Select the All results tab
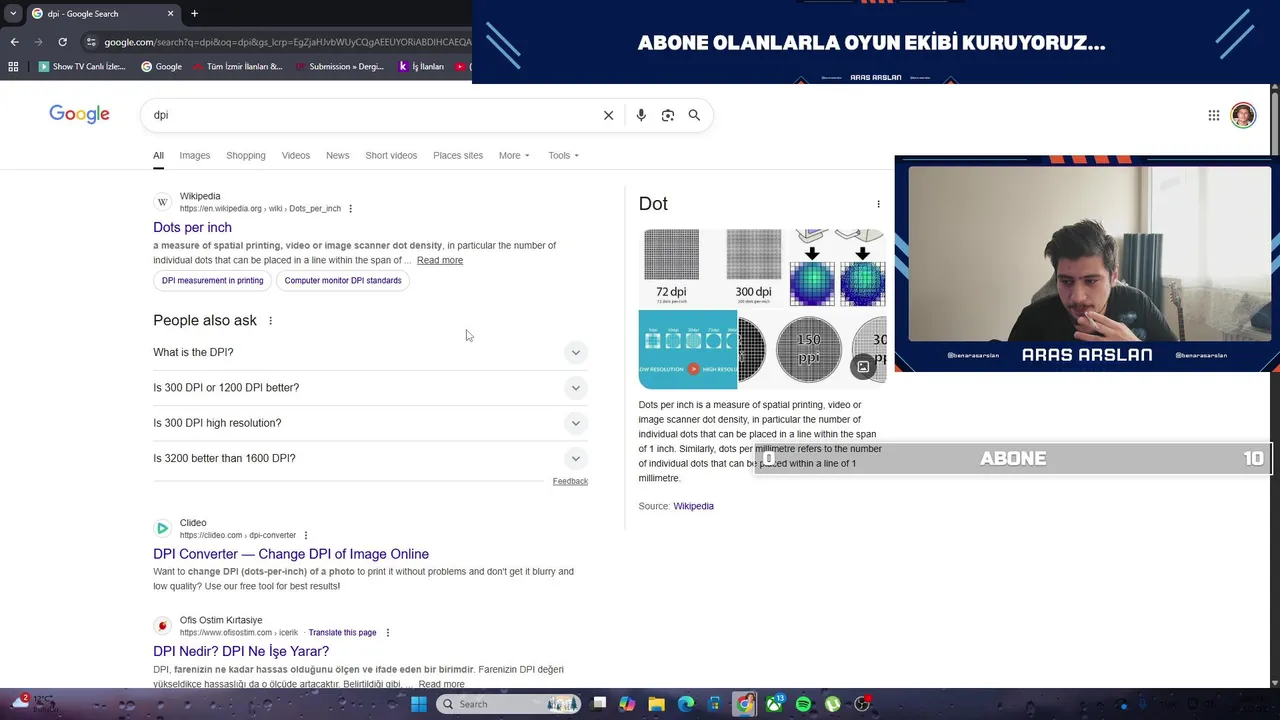This screenshot has height=720, width=1280. click(x=158, y=155)
